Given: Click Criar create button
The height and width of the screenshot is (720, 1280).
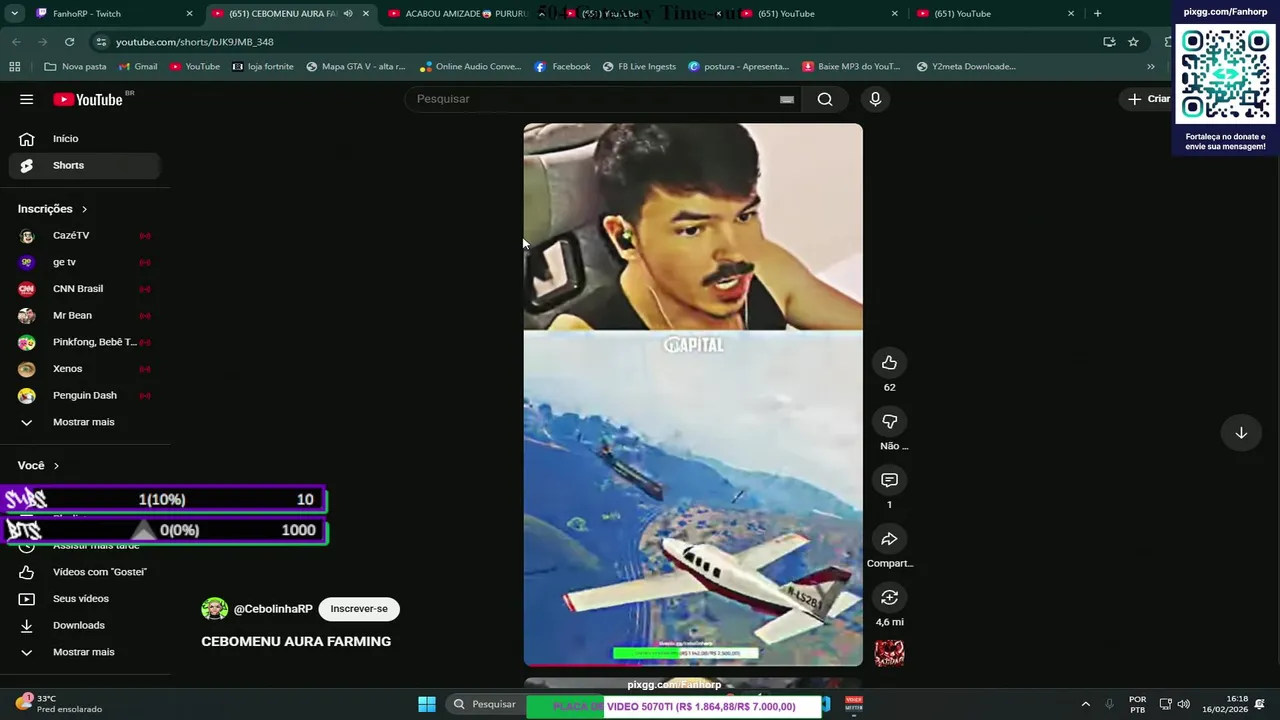Looking at the screenshot, I should pyautogui.click(x=1149, y=99).
